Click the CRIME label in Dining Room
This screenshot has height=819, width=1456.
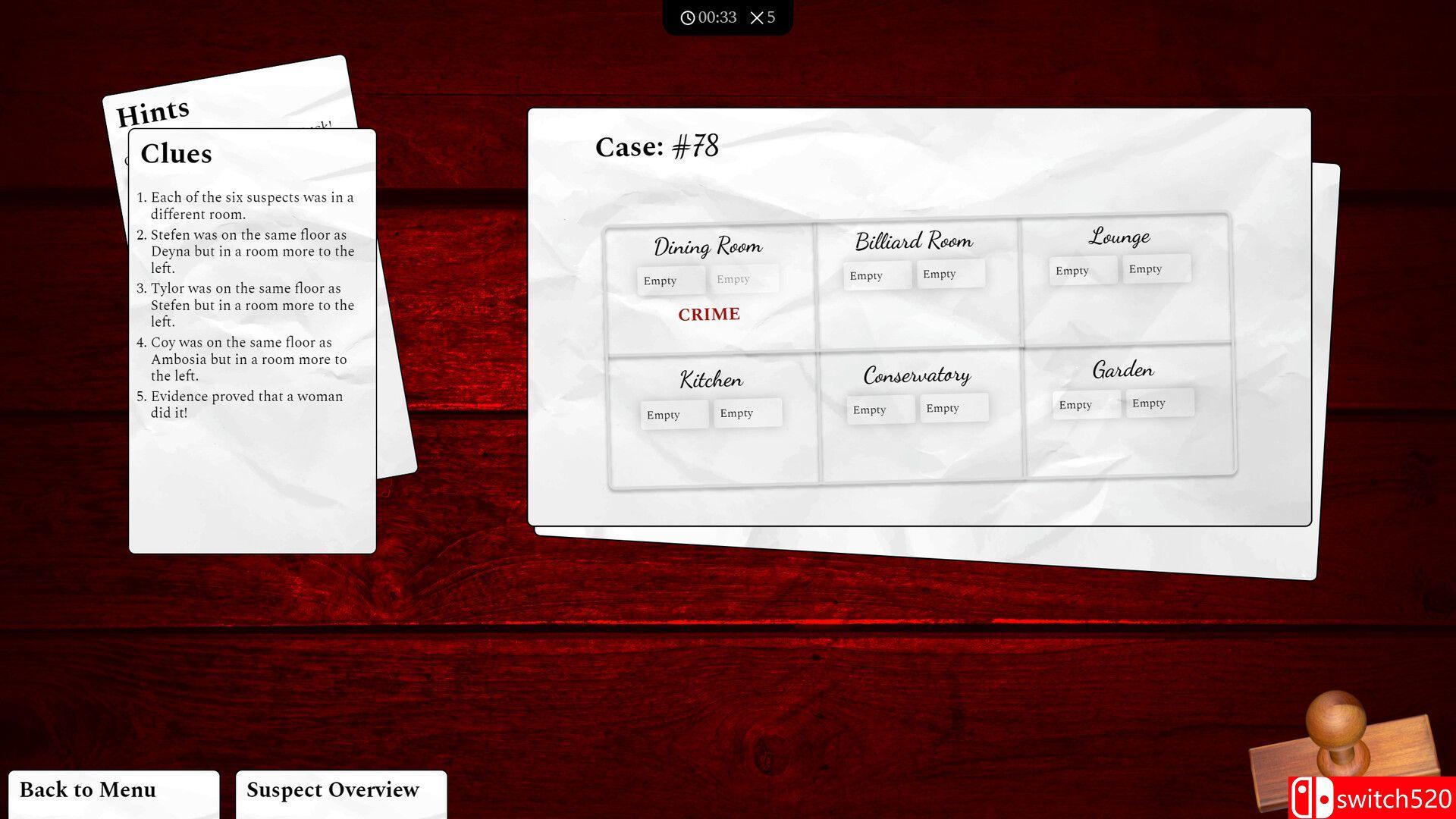[709, 314]
